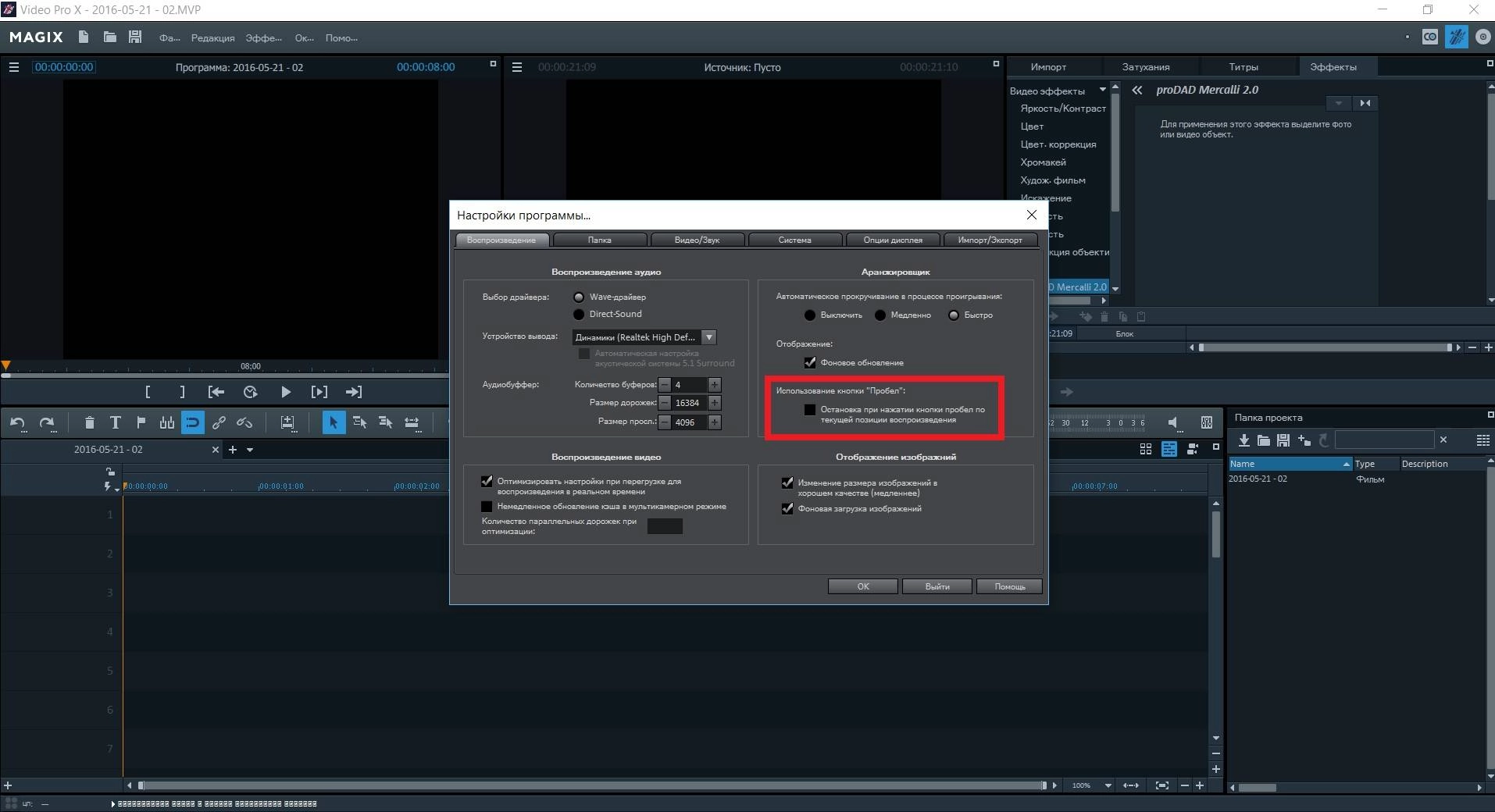
Task: Click the broken chain ungroup icon
Action: 244,423
